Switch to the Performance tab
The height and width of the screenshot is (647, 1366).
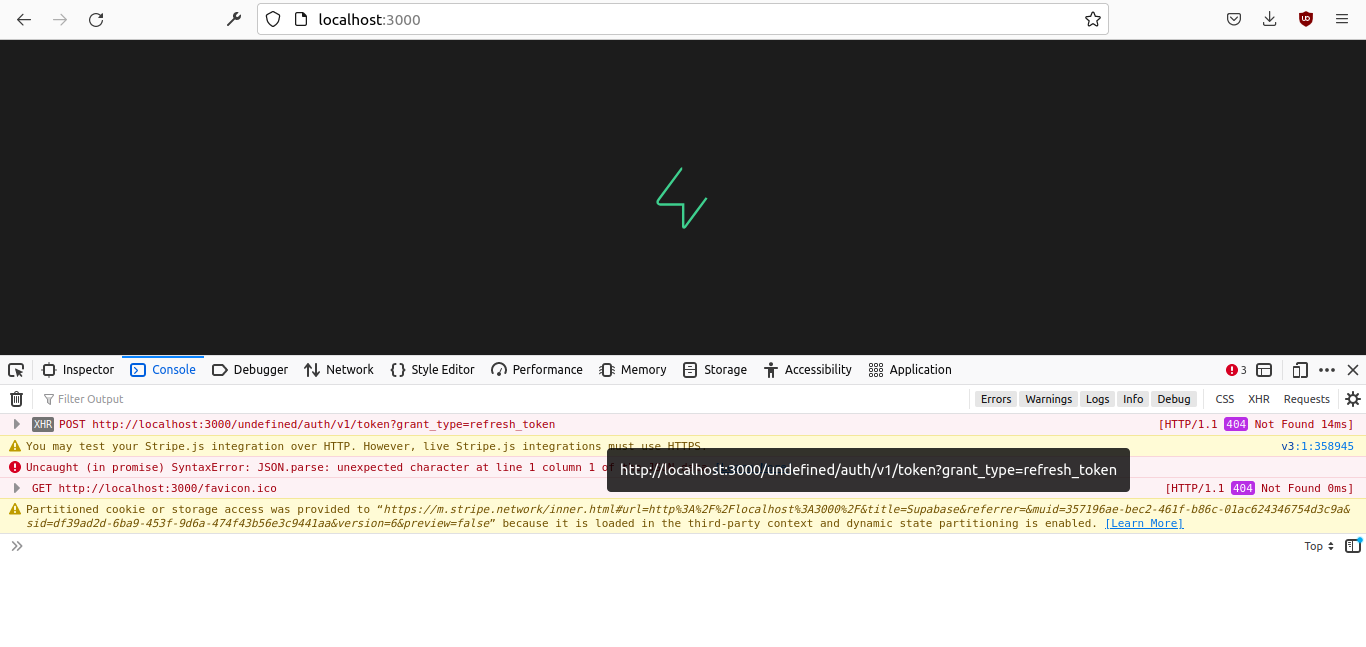537,370
